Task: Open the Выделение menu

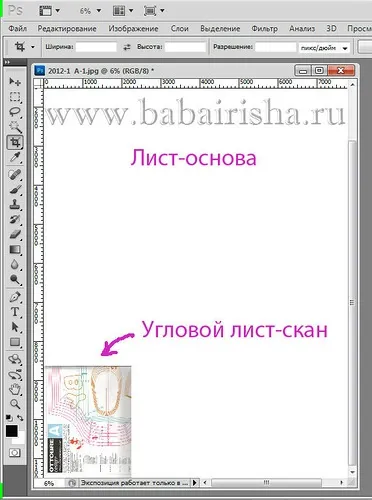Action: click(220, 29)
